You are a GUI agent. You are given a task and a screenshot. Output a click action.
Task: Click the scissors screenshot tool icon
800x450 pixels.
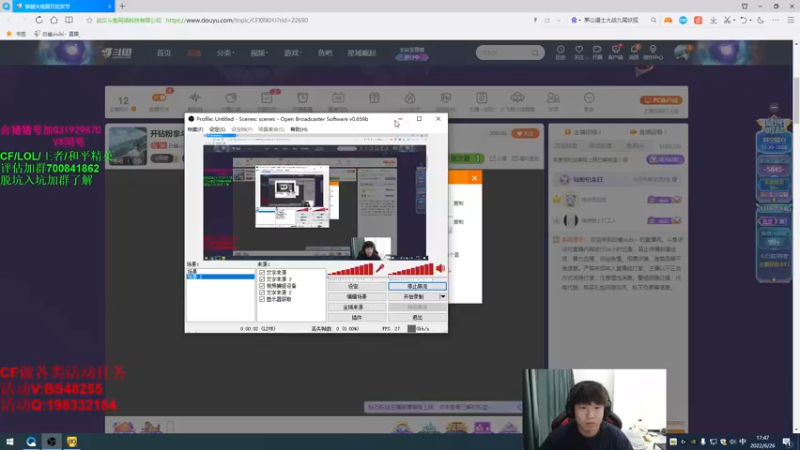click(727, 20)
